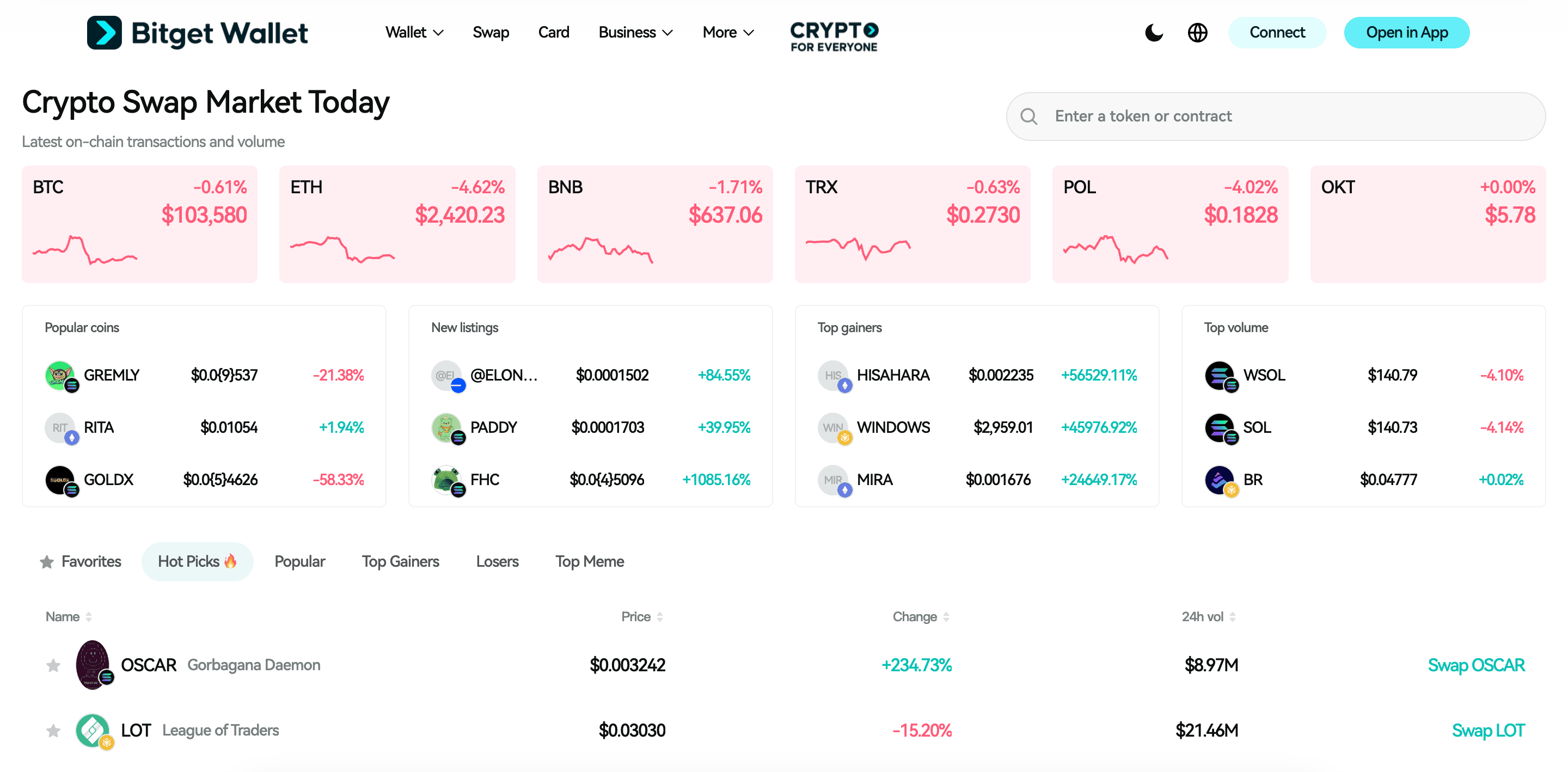Click the Connect button

click(x=1277, y=32)
